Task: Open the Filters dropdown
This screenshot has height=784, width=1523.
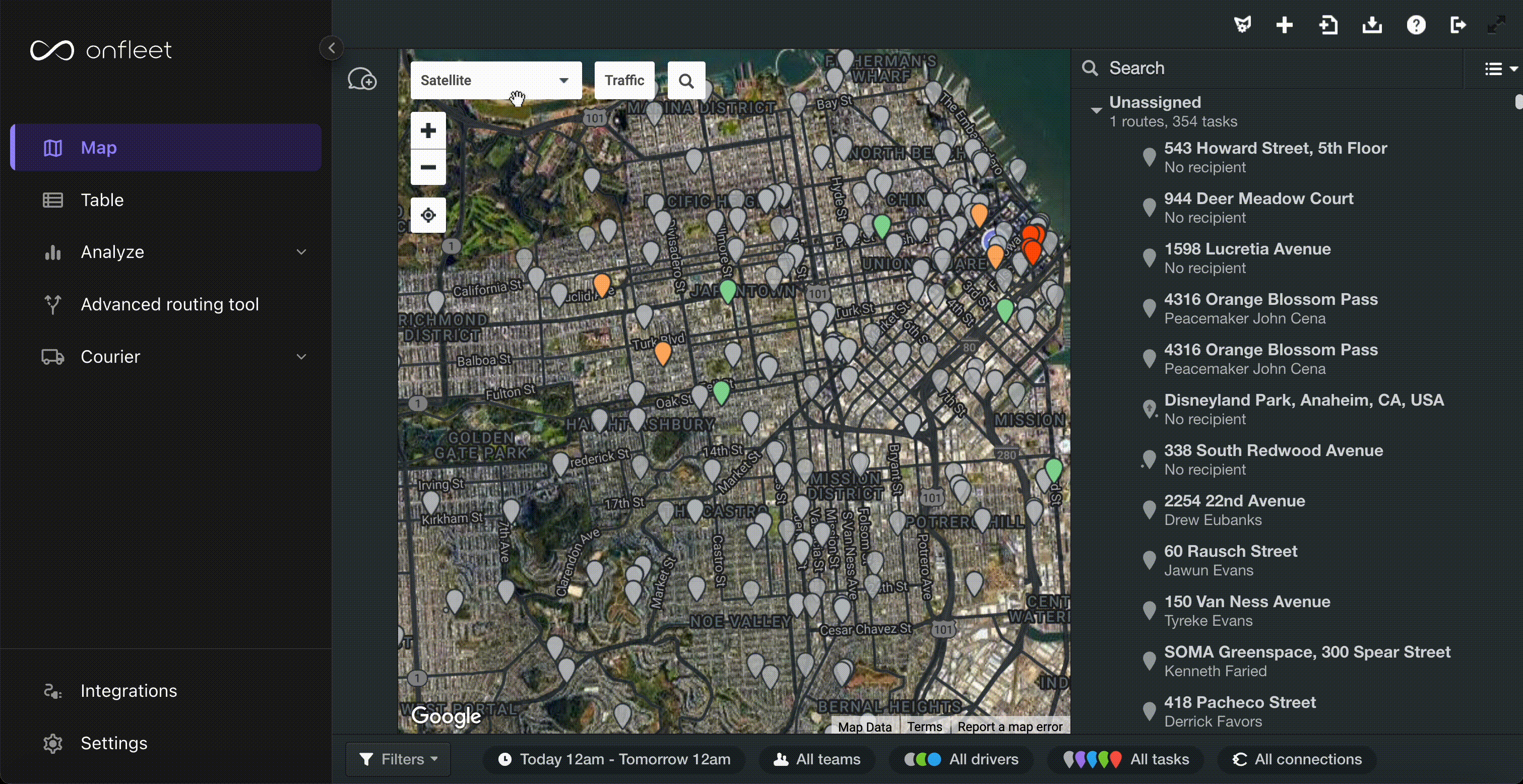Action: click(398, 759)
